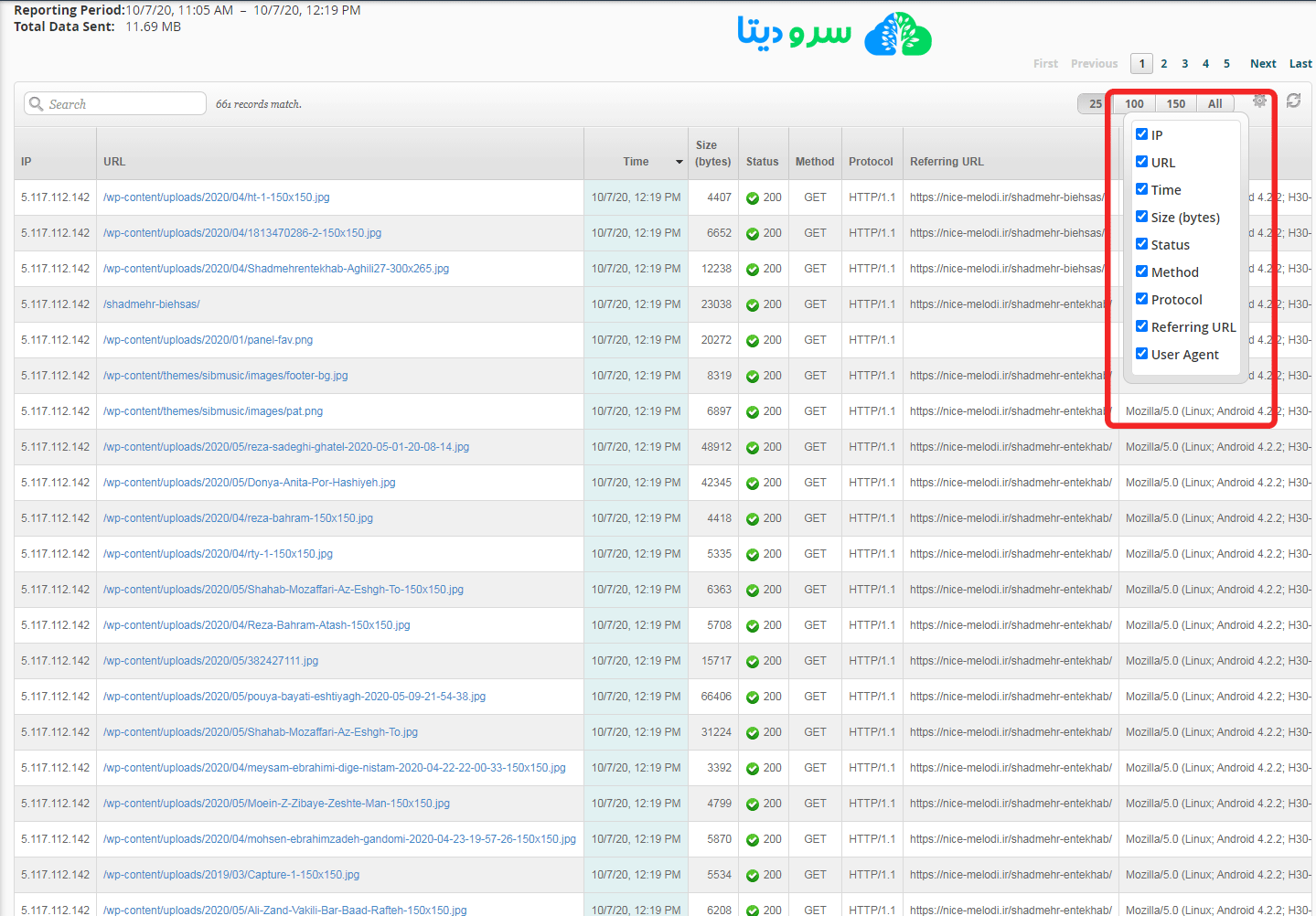Open the panel-fav.png upload link
The height and width of the screenshot is (916, 1316).
tap(208, 340)
